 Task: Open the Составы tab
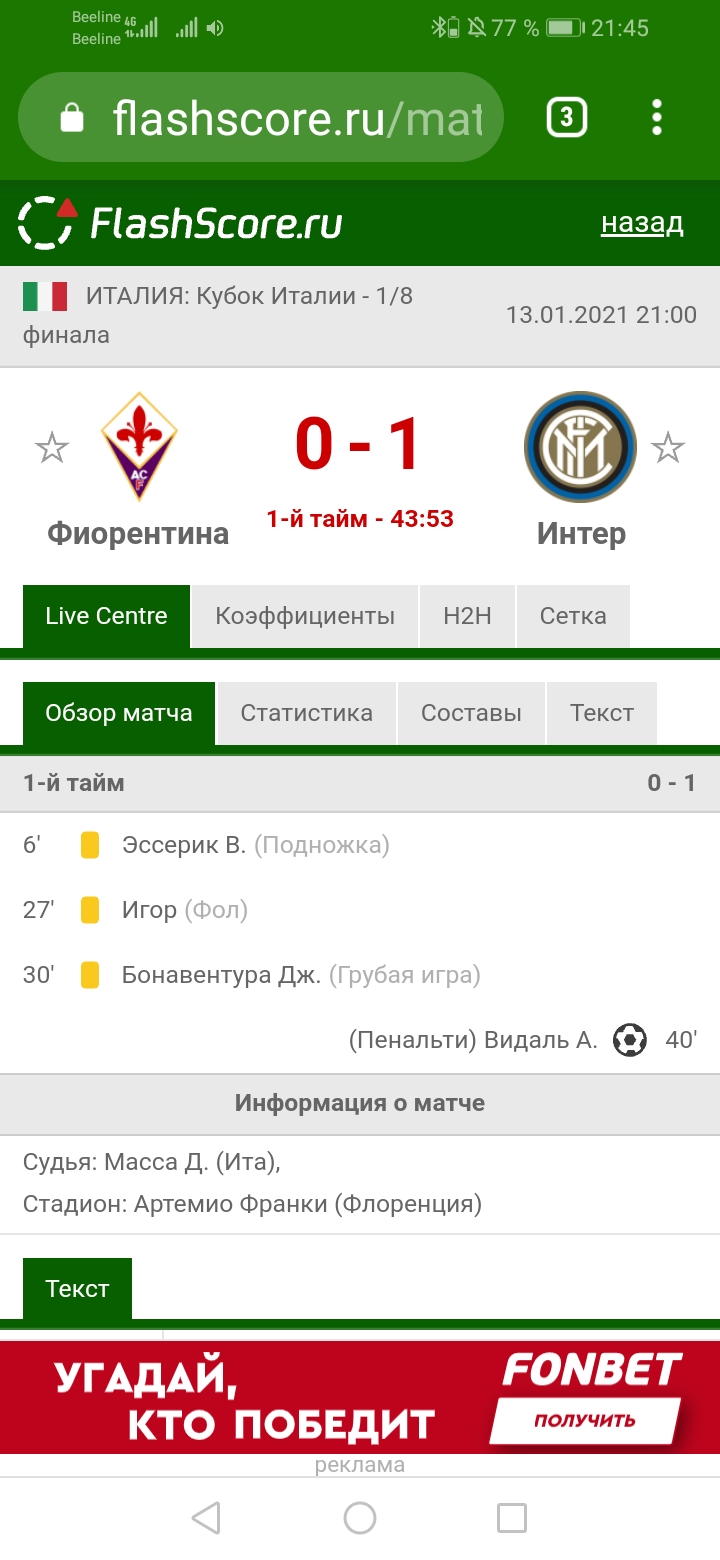pos(471,713)
